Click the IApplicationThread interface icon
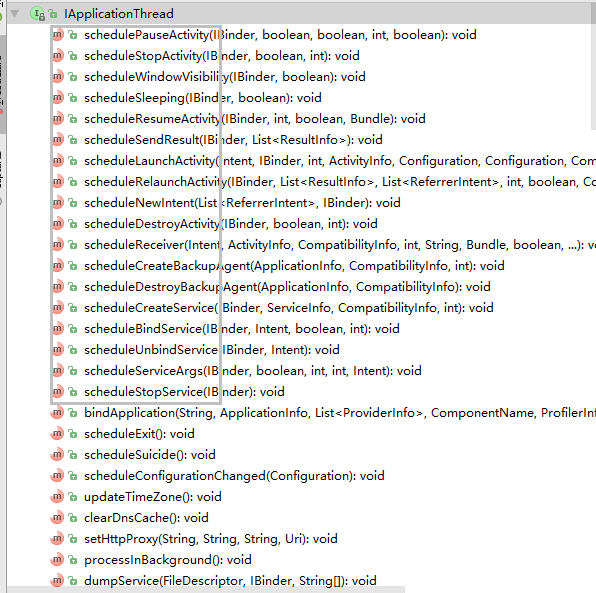 37,14
